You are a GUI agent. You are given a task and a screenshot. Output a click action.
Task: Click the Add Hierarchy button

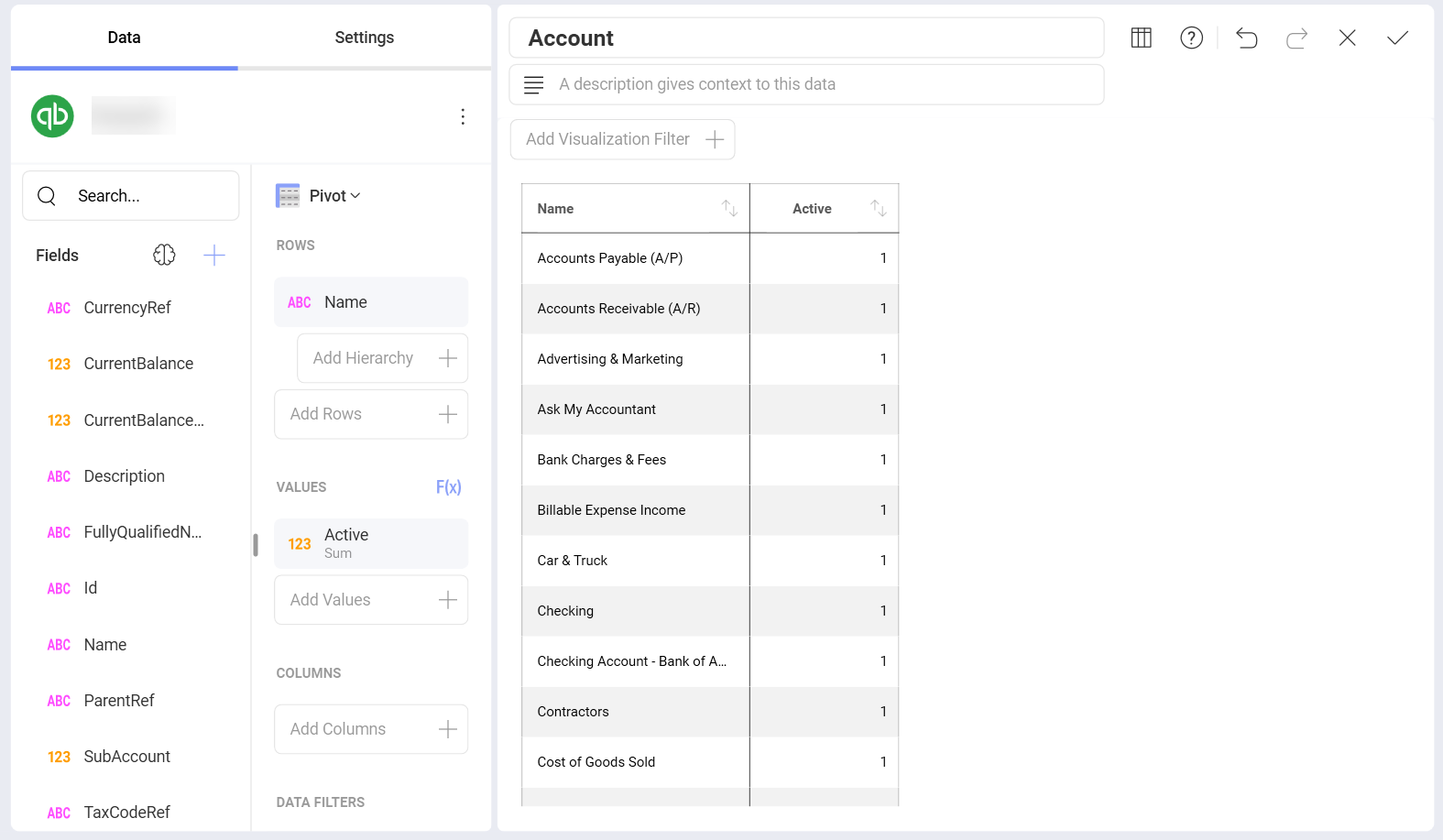click(x=383, y=358)
